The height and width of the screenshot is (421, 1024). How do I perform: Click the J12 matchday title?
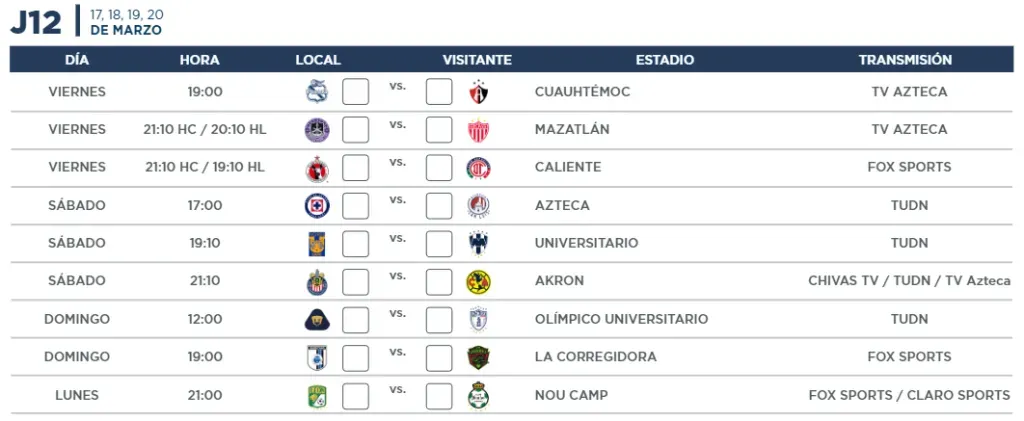36,22
